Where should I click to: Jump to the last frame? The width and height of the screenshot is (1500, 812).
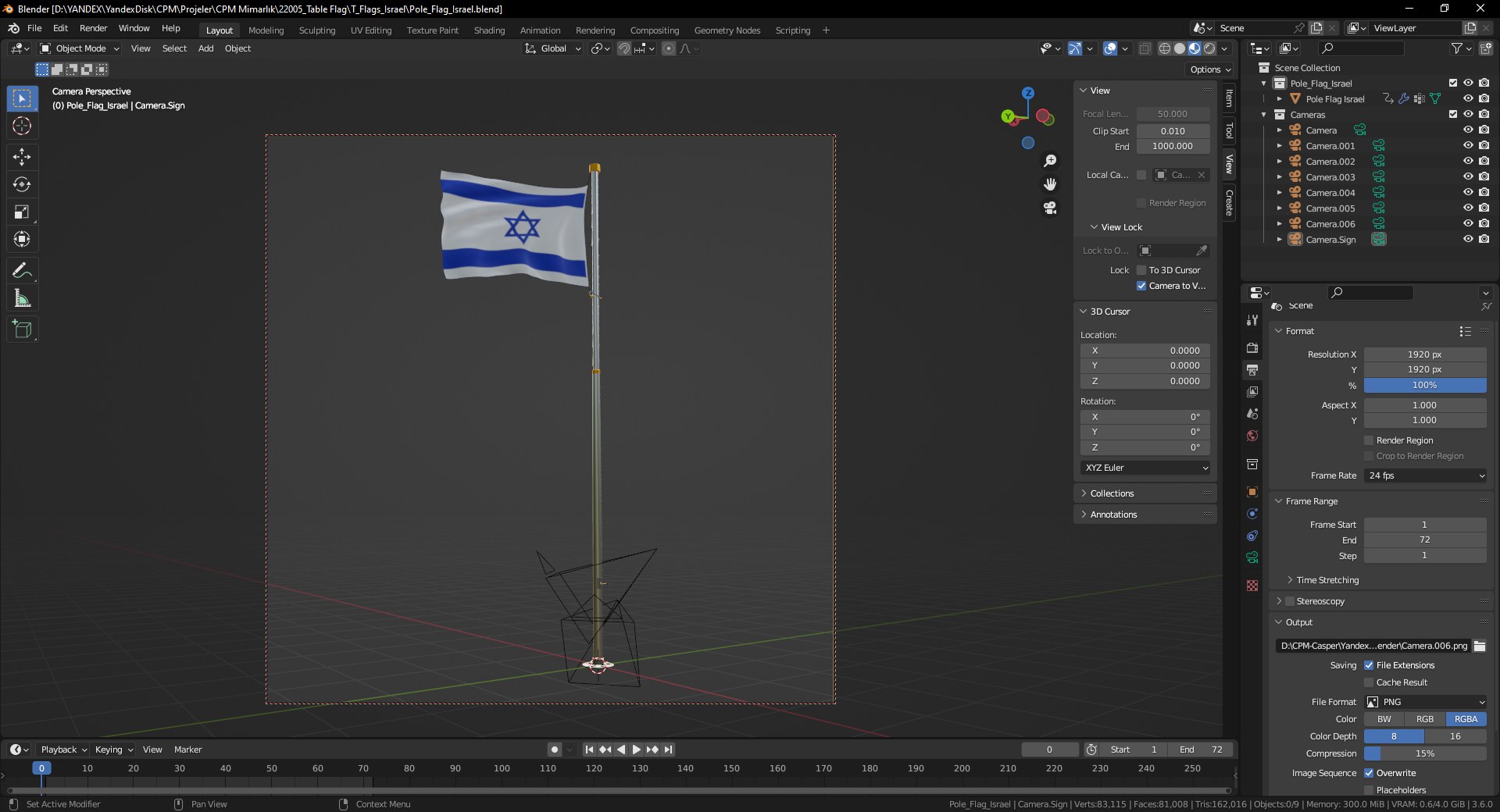(x=668, y=750)
